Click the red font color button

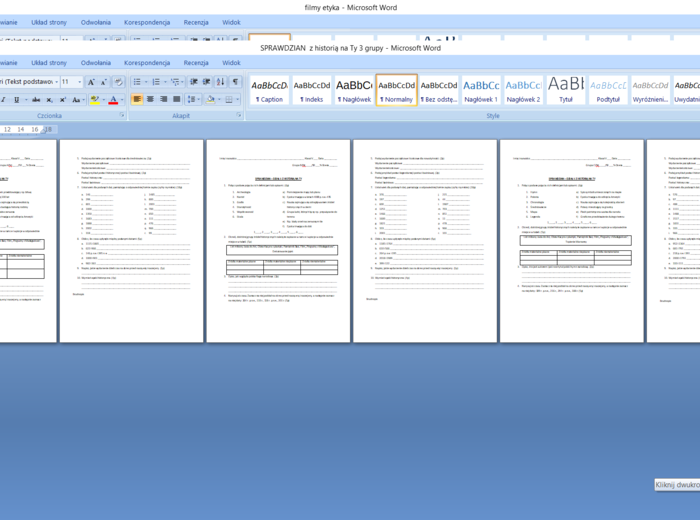point(112,100)
